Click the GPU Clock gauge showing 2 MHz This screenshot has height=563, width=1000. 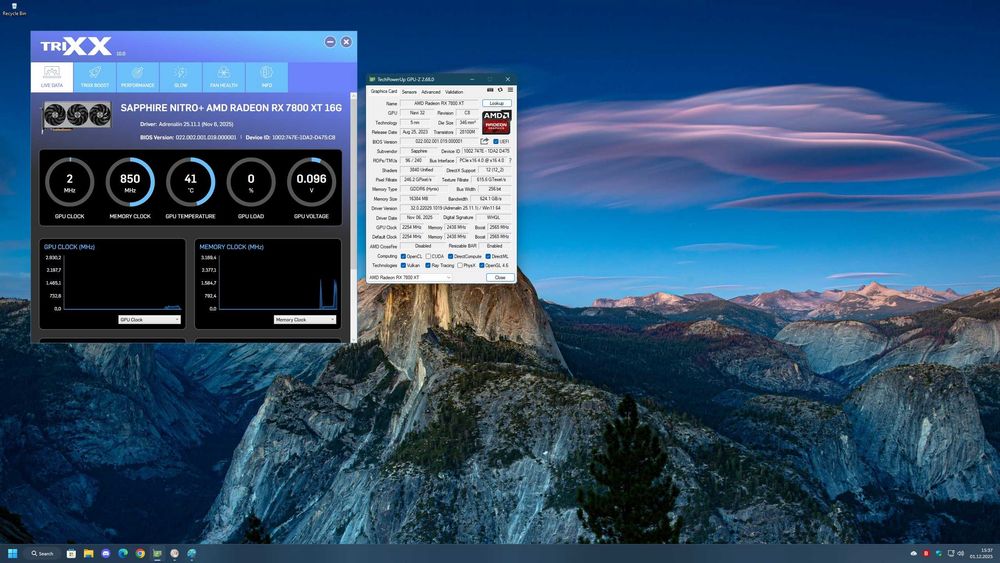point(70,182)
